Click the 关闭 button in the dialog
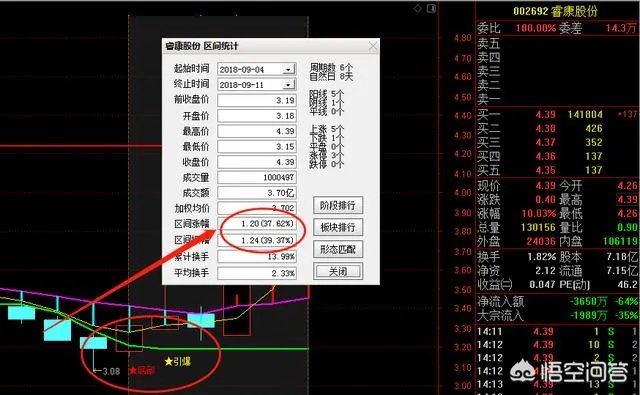 pos(338,271)
